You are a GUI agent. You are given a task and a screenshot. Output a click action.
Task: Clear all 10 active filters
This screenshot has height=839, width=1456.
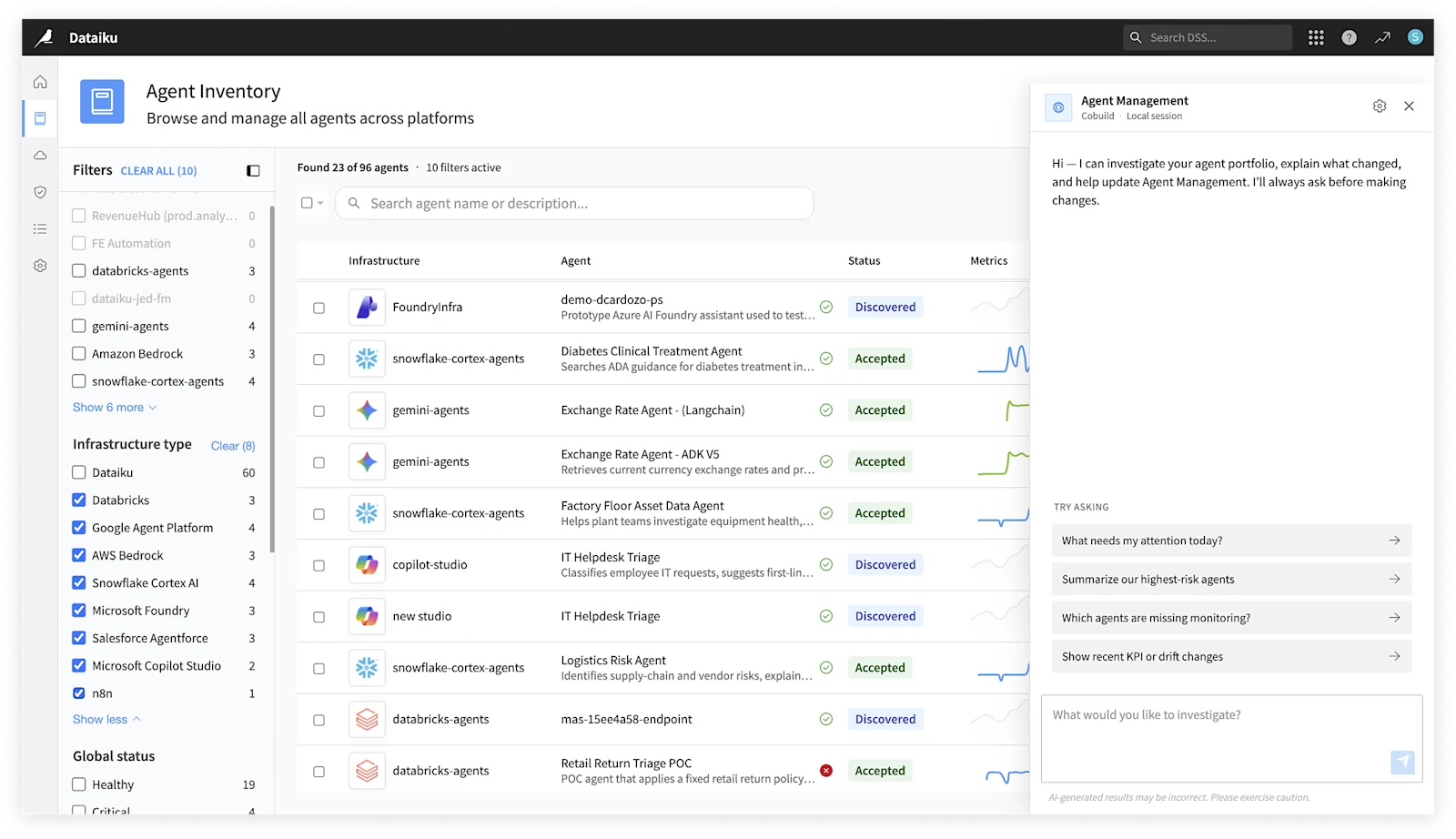click(x=158, y=171)
